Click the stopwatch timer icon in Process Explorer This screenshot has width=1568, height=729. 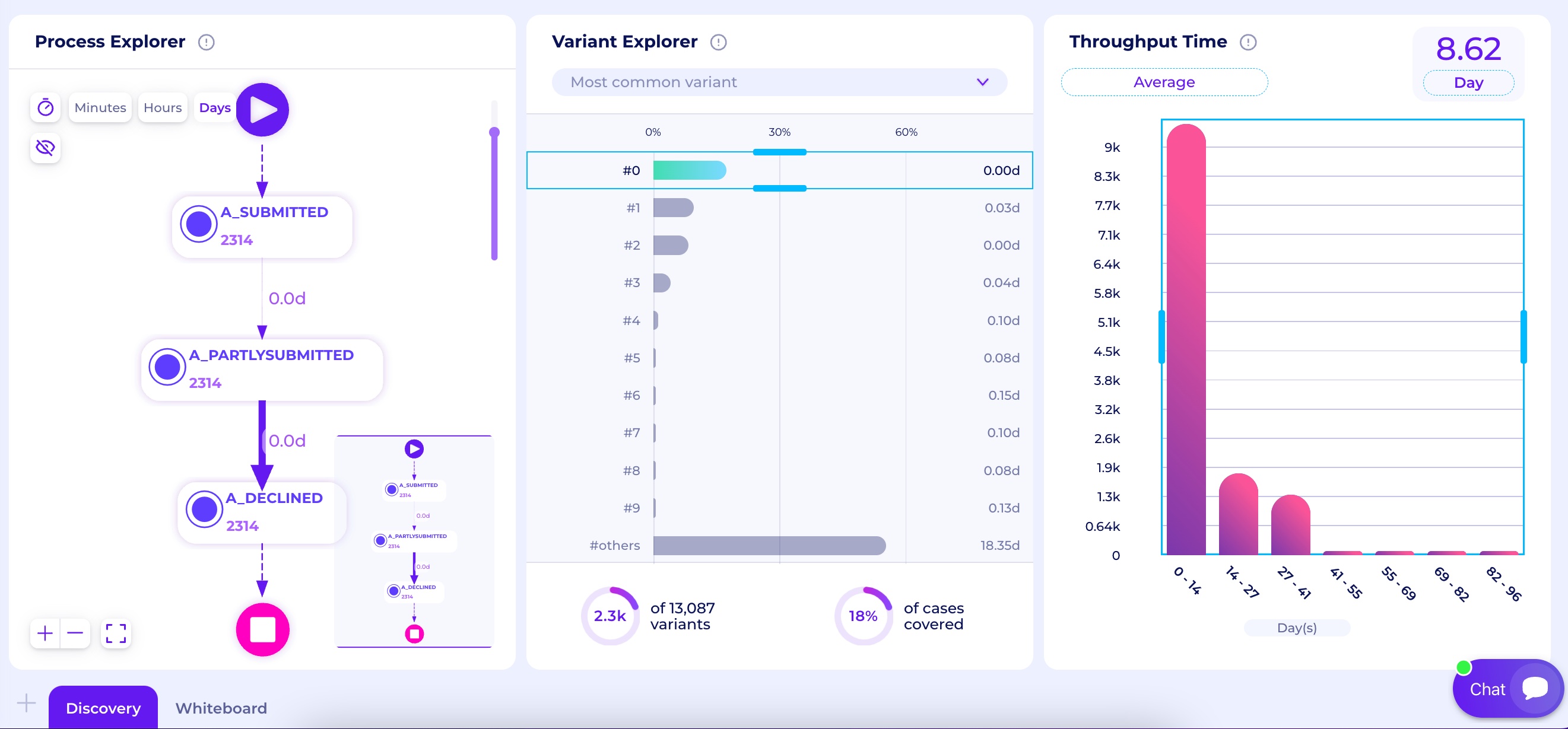pyautogui.click(x=45, y=107)
